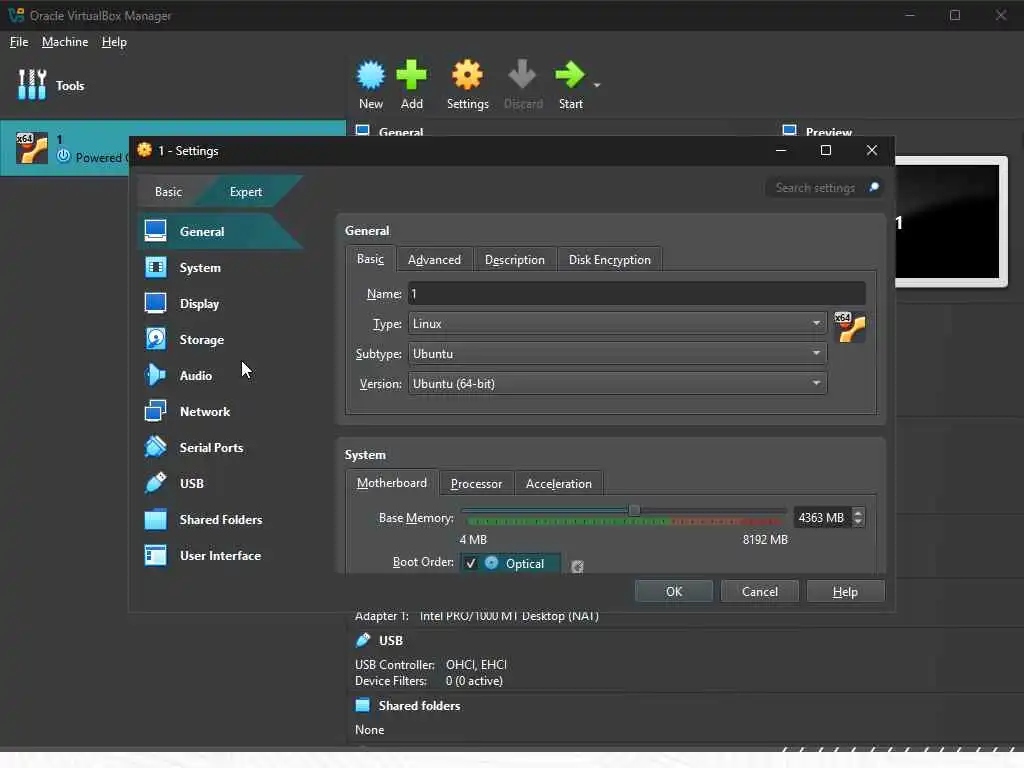Open the Machine menu
This screenshot has width=1024, height=768.
tap(65, 42)
